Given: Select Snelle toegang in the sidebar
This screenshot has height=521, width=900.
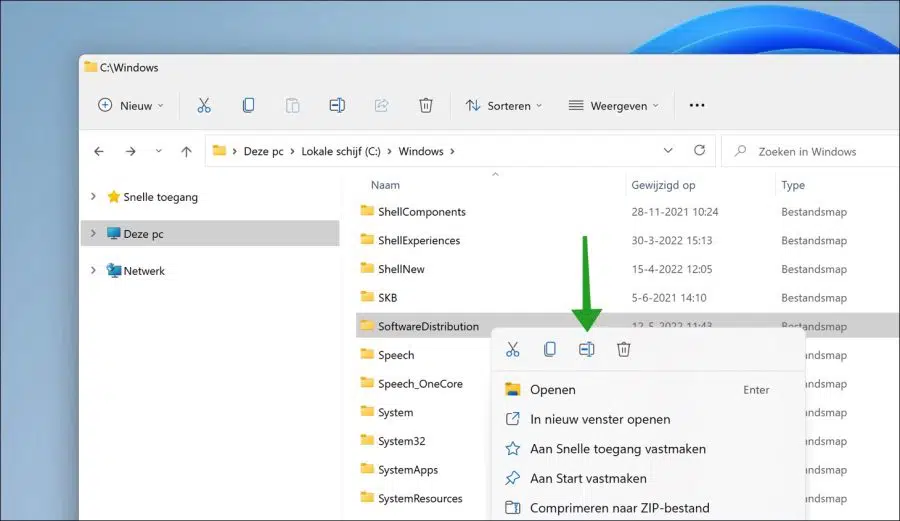Looking at the screenshot, I should [160, 197].
